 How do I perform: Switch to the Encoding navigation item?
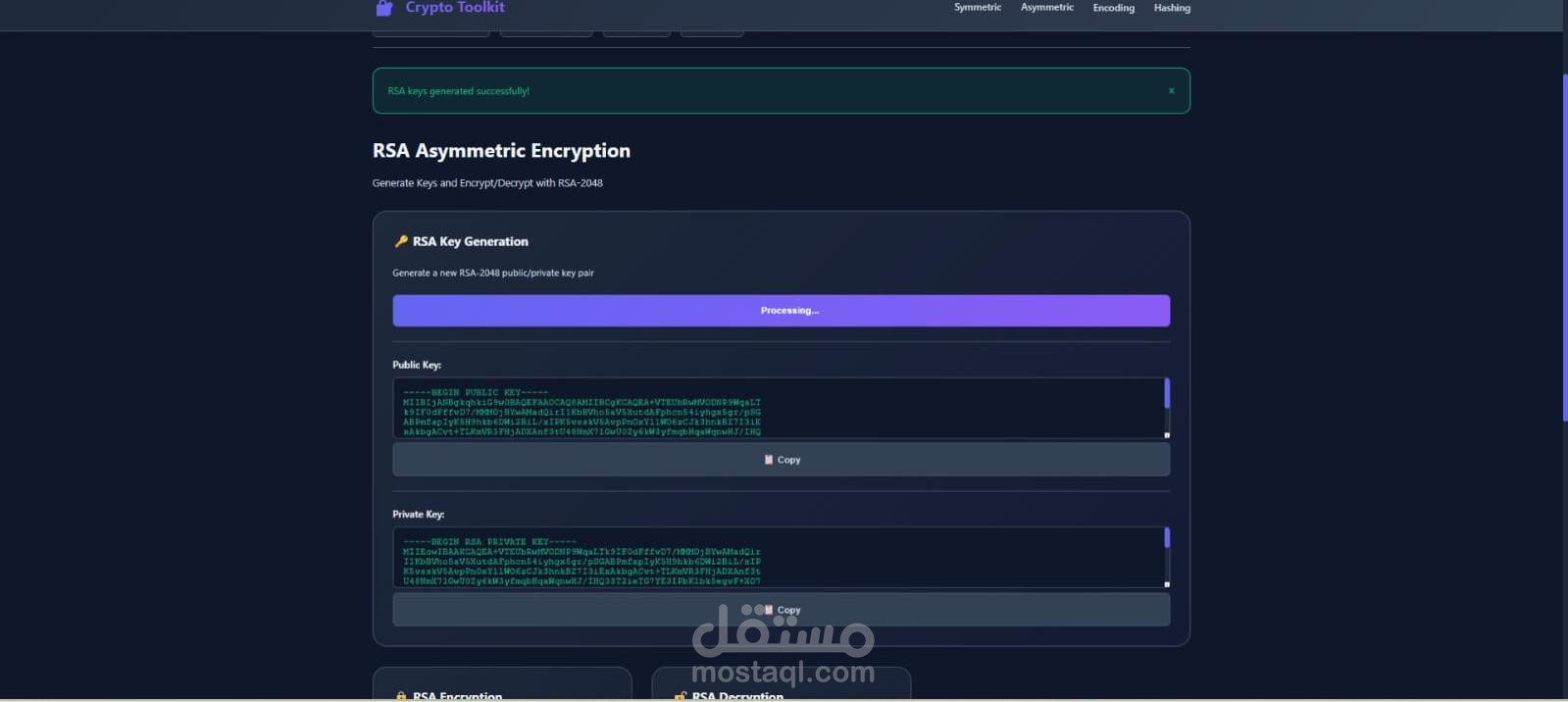pyautogui.click(x=1114, y=8)
